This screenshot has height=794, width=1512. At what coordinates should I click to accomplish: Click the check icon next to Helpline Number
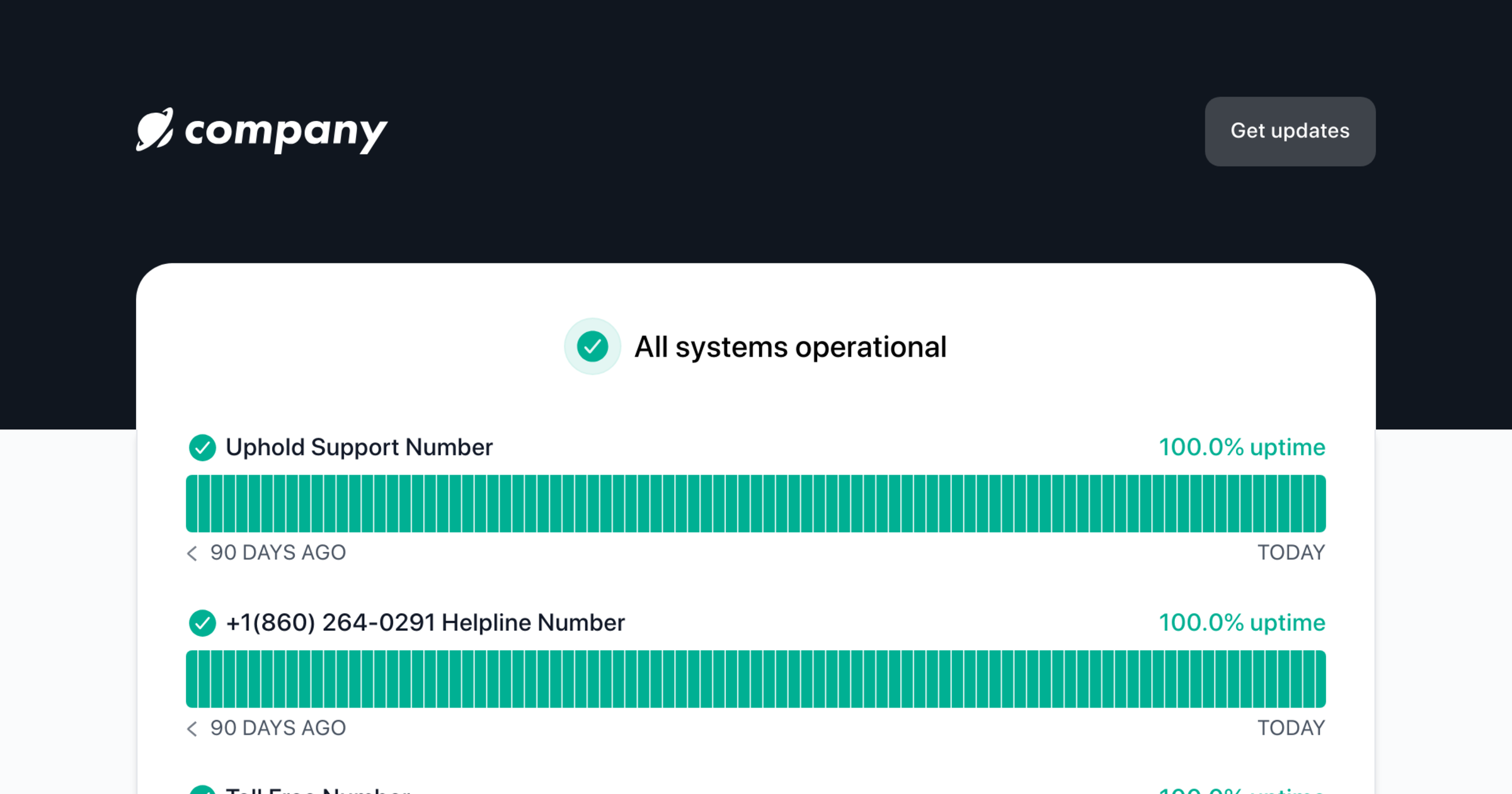click(203, 623)
